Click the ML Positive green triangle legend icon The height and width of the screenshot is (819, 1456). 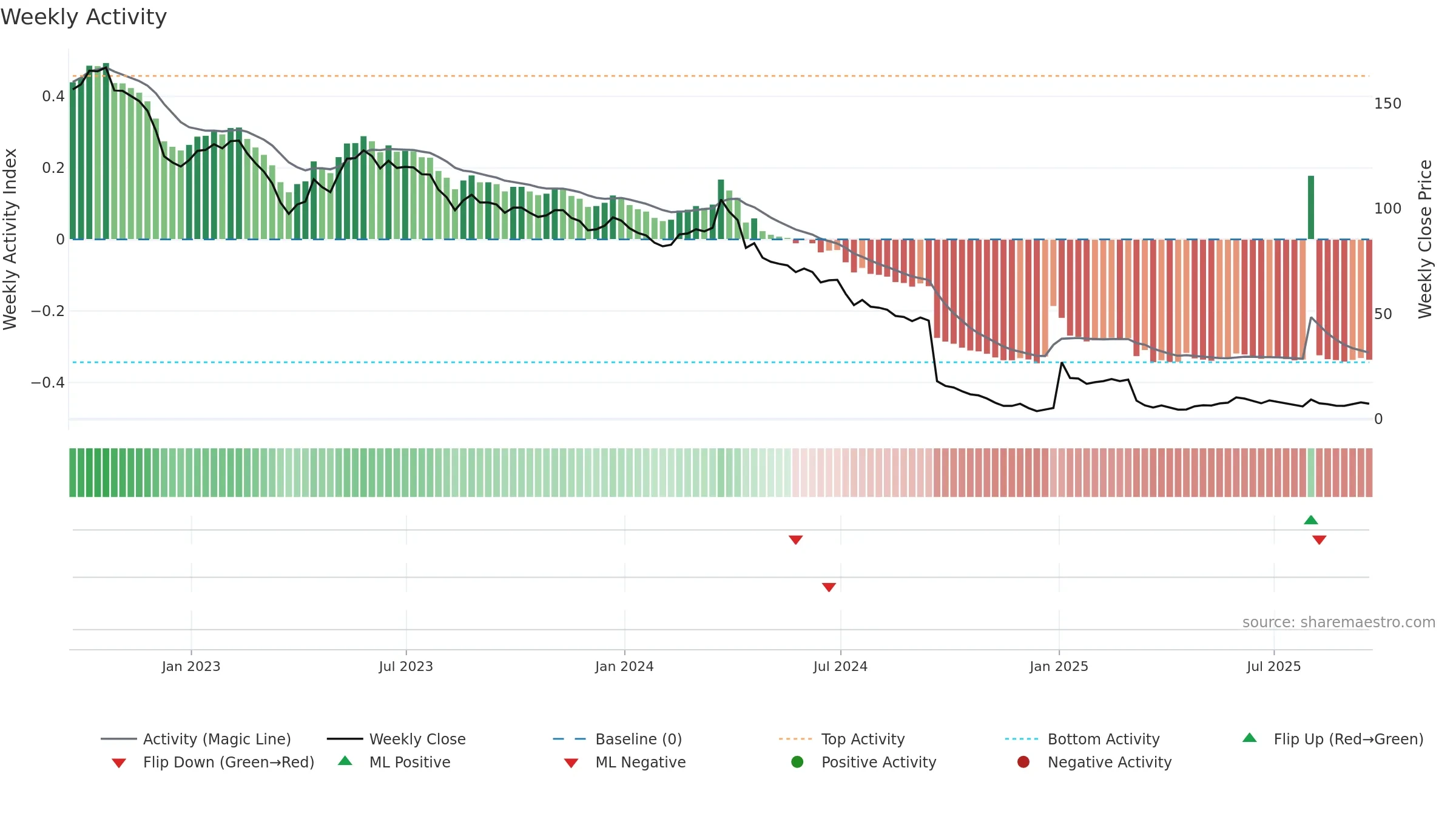click(x=345, y=761)
